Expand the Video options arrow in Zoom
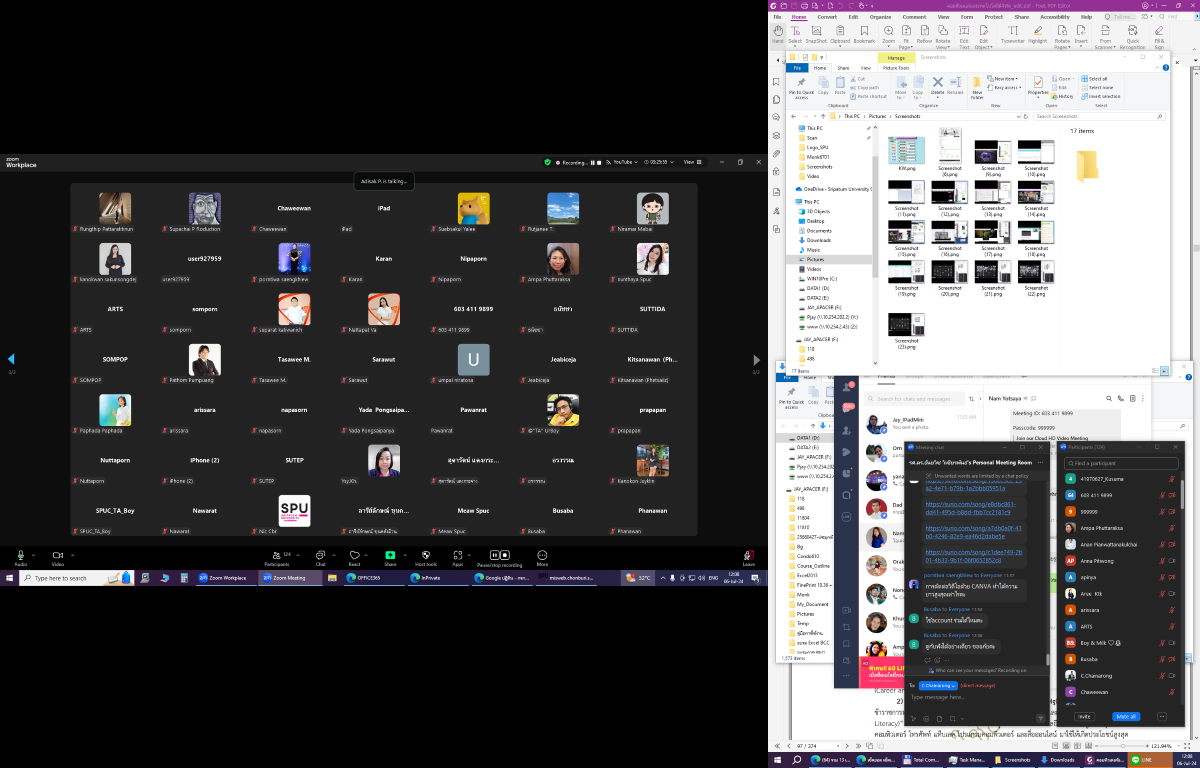Viewport: 1200px width, 768px height. click(72, 553)
